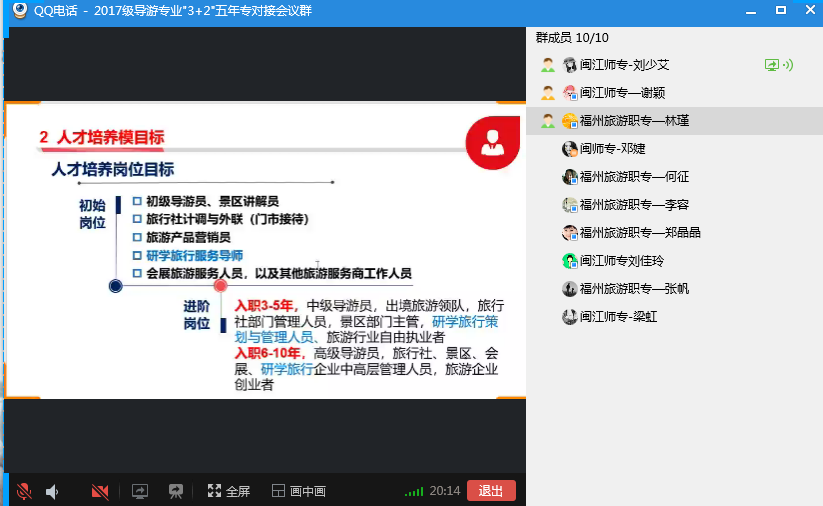Toggle the disabled camera icon

click(x=100, y=491)
